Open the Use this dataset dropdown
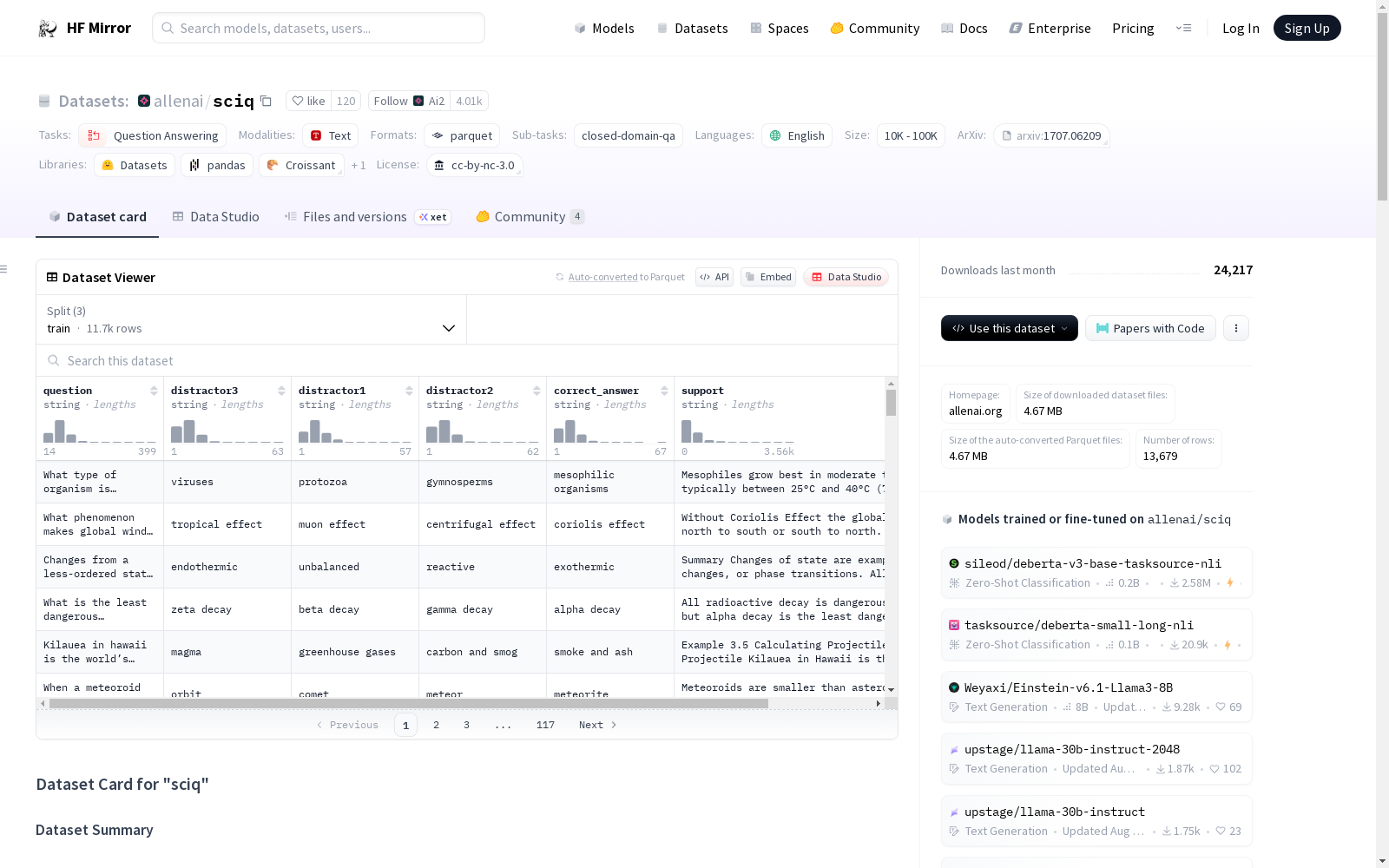The height and width of the screenshot is (868, 1389). tap(1010, 328)
